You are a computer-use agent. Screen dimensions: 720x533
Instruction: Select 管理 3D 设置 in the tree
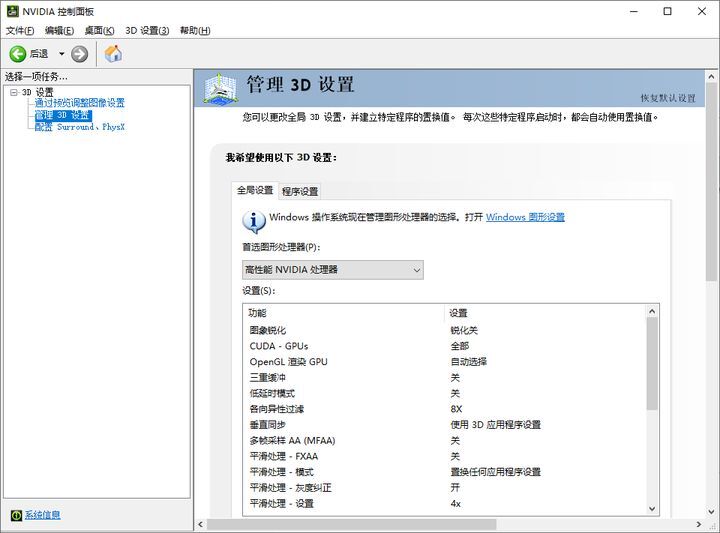point(63,115)
